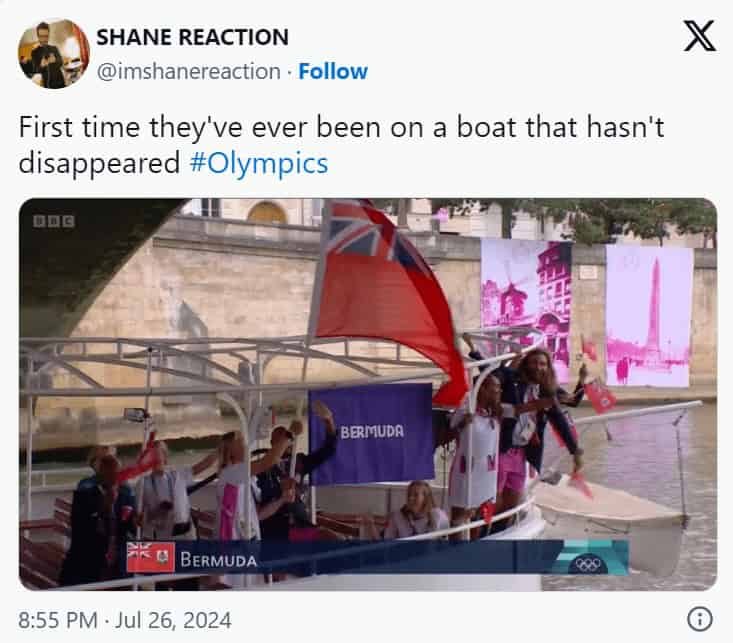Click the BBC watermark in the image

pos(54,221)
